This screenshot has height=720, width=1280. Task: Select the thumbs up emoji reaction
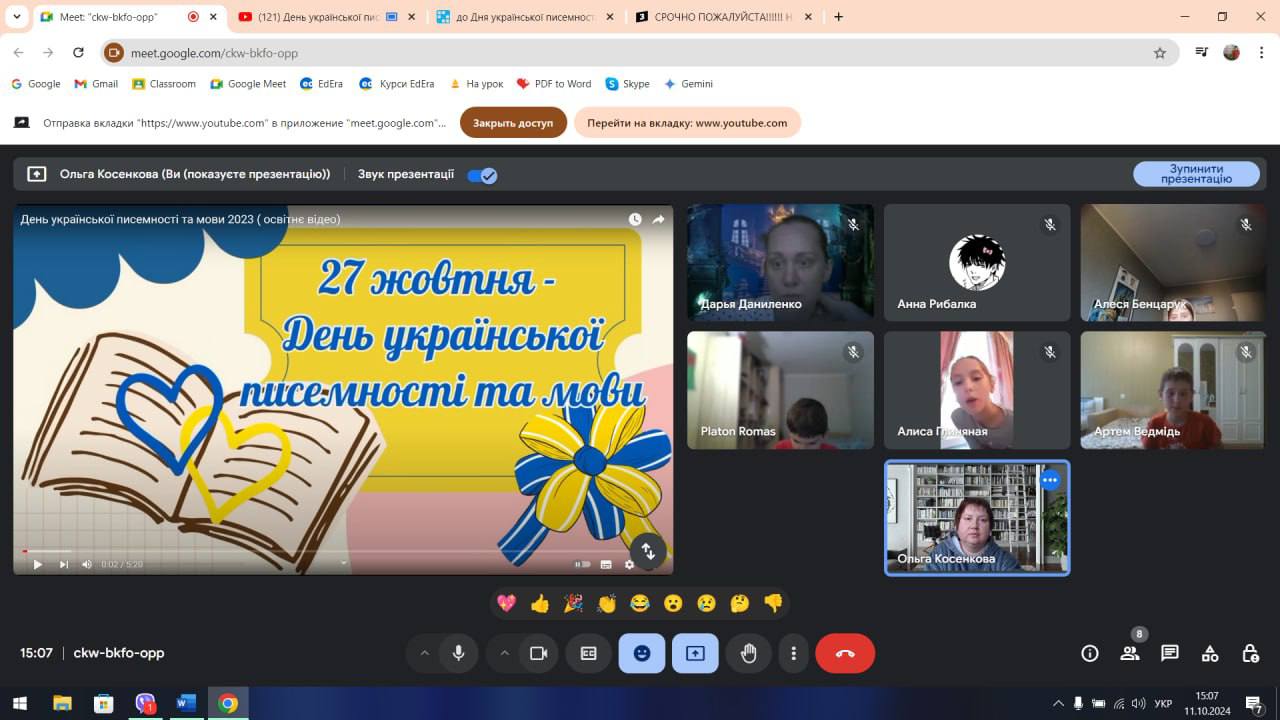click(x=540, y=603)
